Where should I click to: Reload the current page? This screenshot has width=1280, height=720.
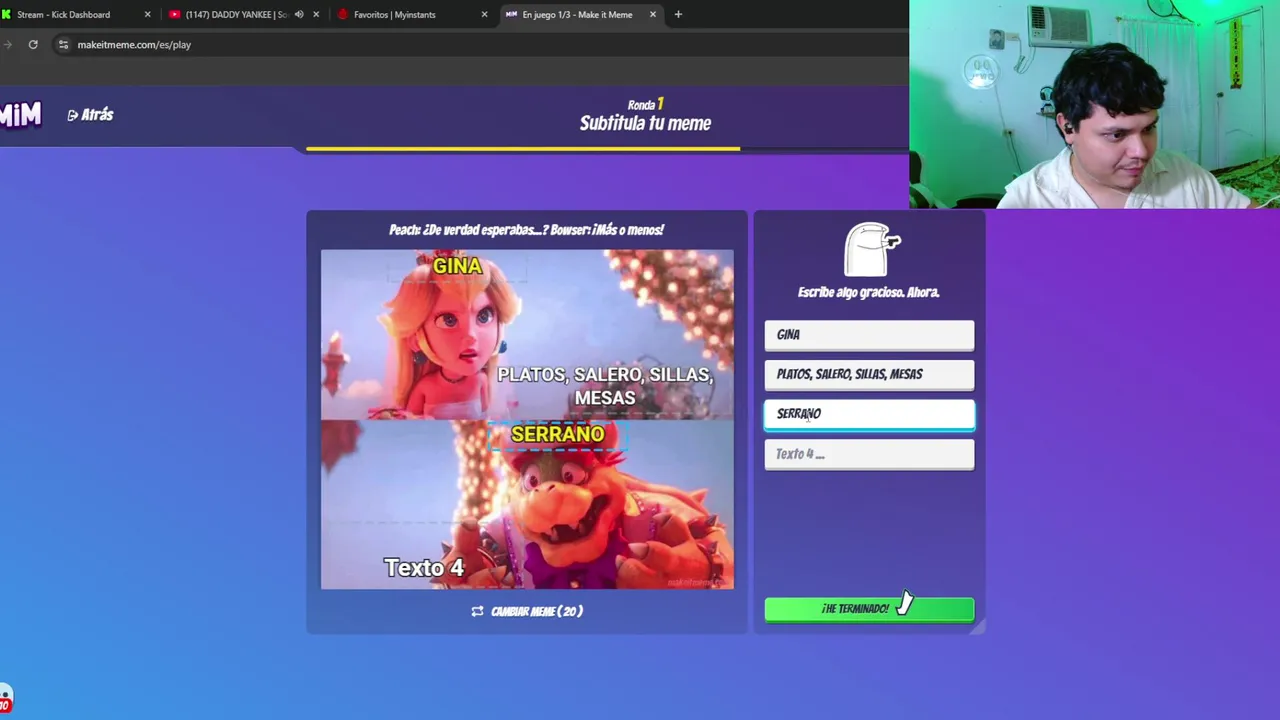point(33,44)
